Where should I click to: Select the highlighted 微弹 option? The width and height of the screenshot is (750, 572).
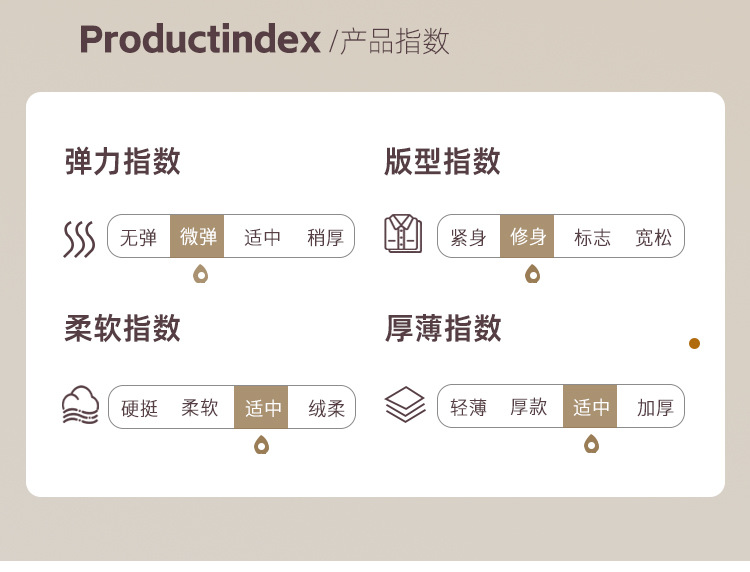198,237
